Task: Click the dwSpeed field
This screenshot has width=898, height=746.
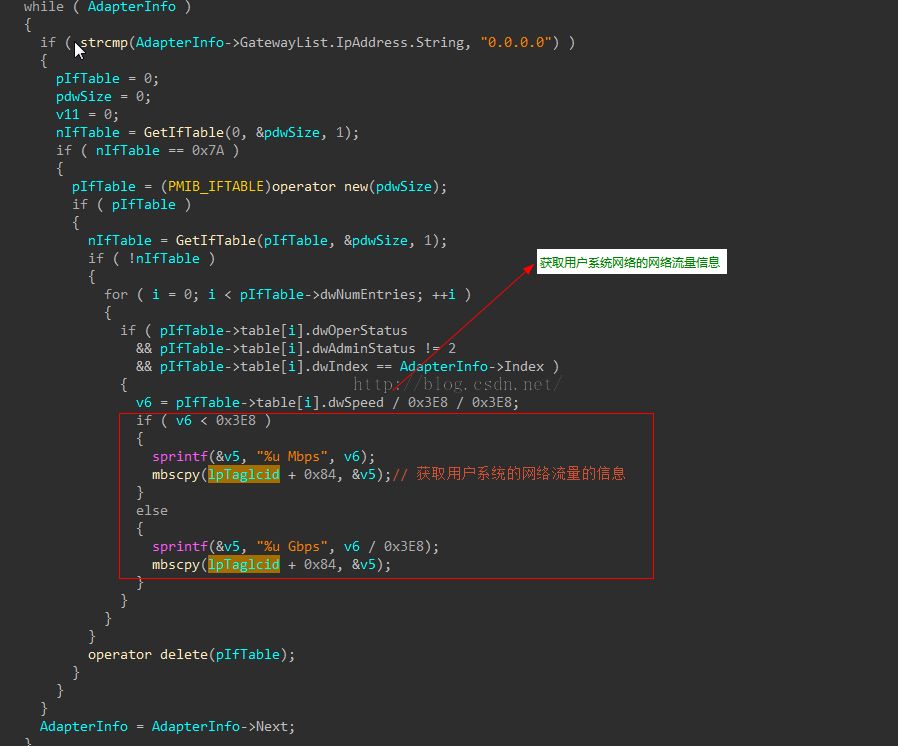Action: tap(355, 402)
